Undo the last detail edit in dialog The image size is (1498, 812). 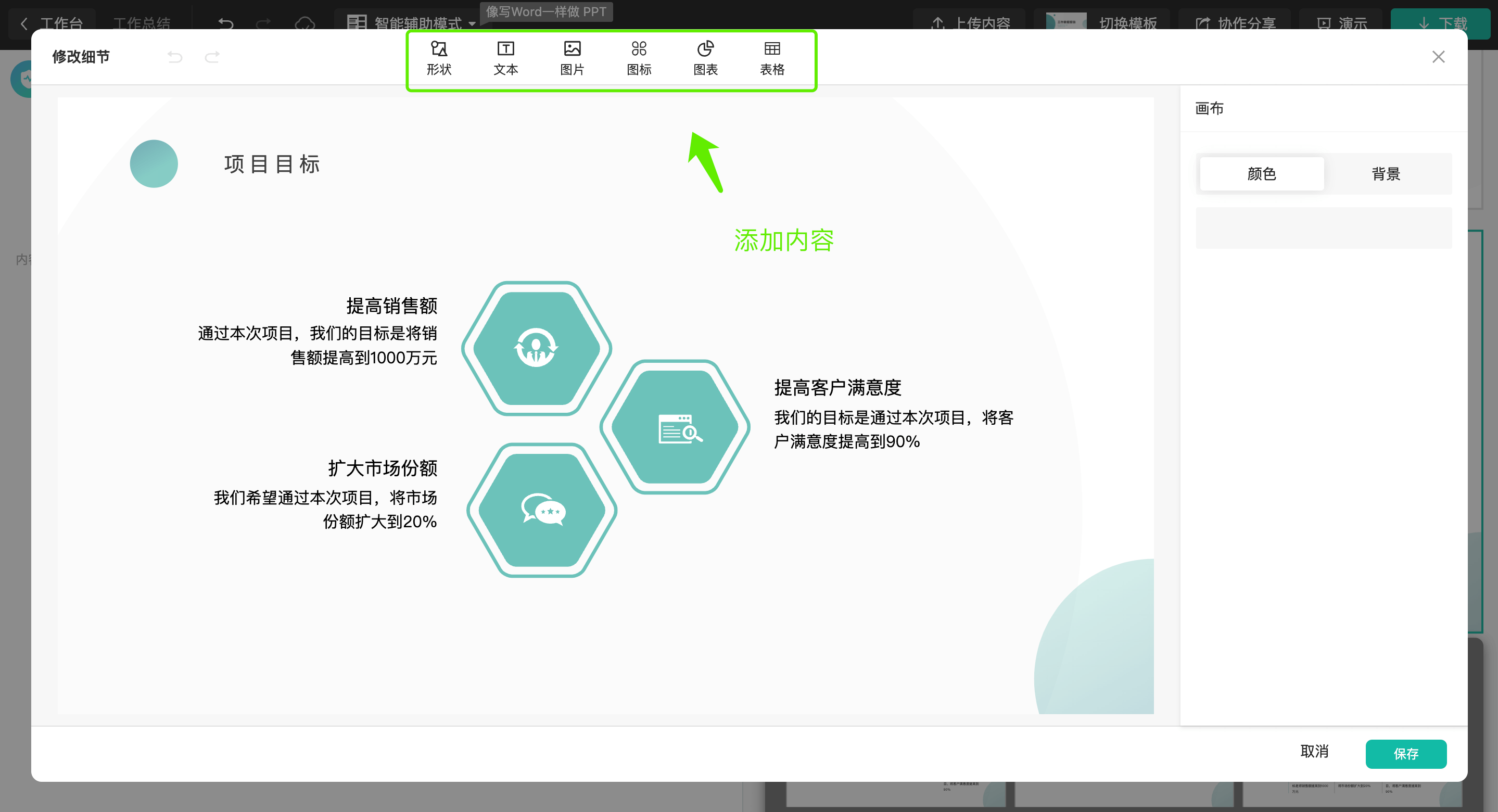coord(175,57)
